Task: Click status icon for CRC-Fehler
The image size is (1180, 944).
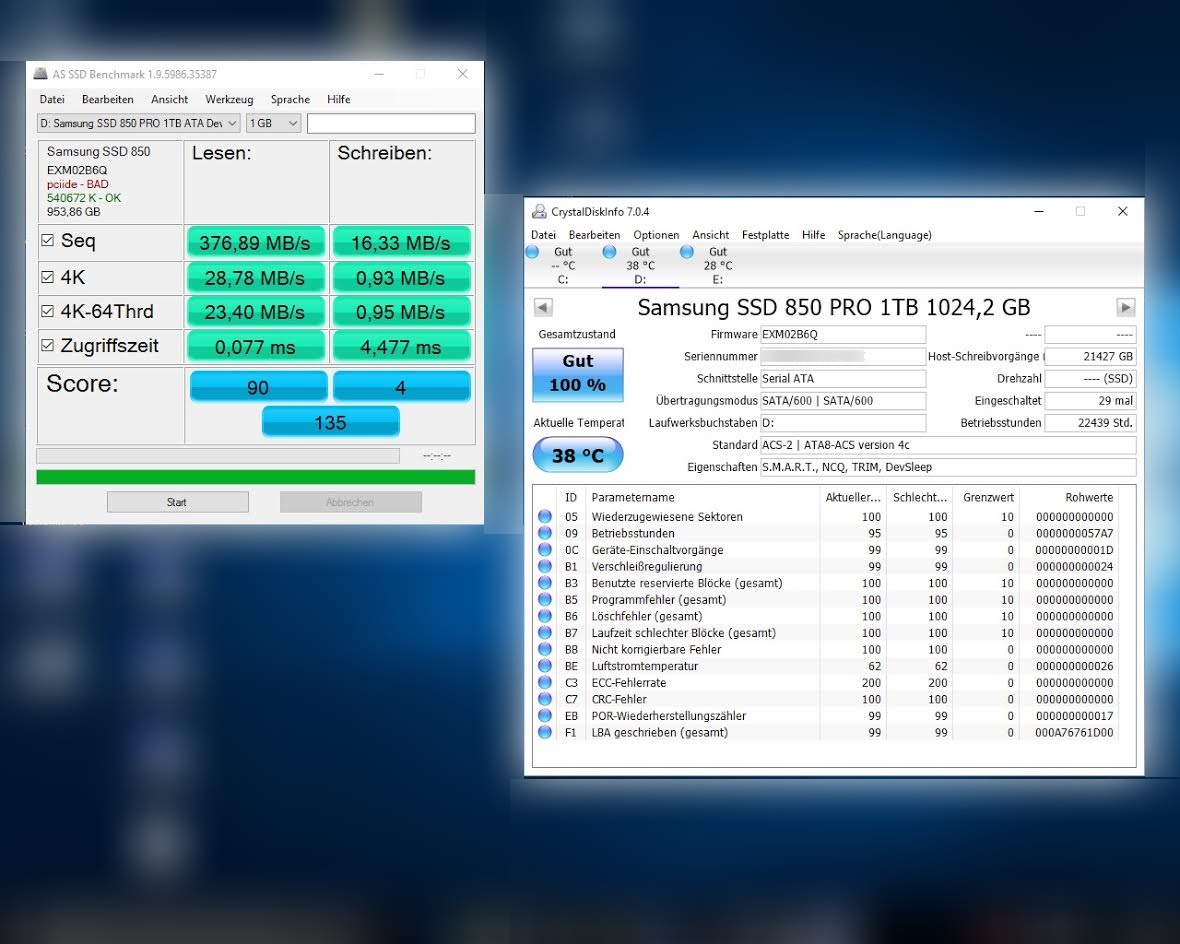Action: click(545, 699)
